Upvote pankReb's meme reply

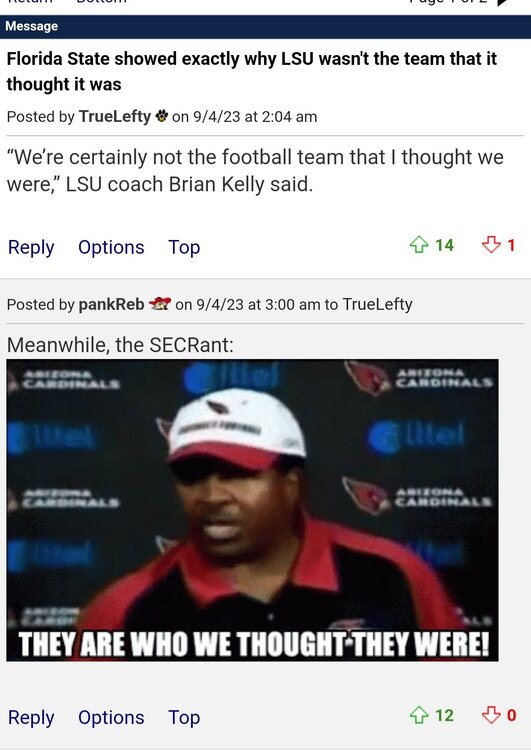point(419,715)
